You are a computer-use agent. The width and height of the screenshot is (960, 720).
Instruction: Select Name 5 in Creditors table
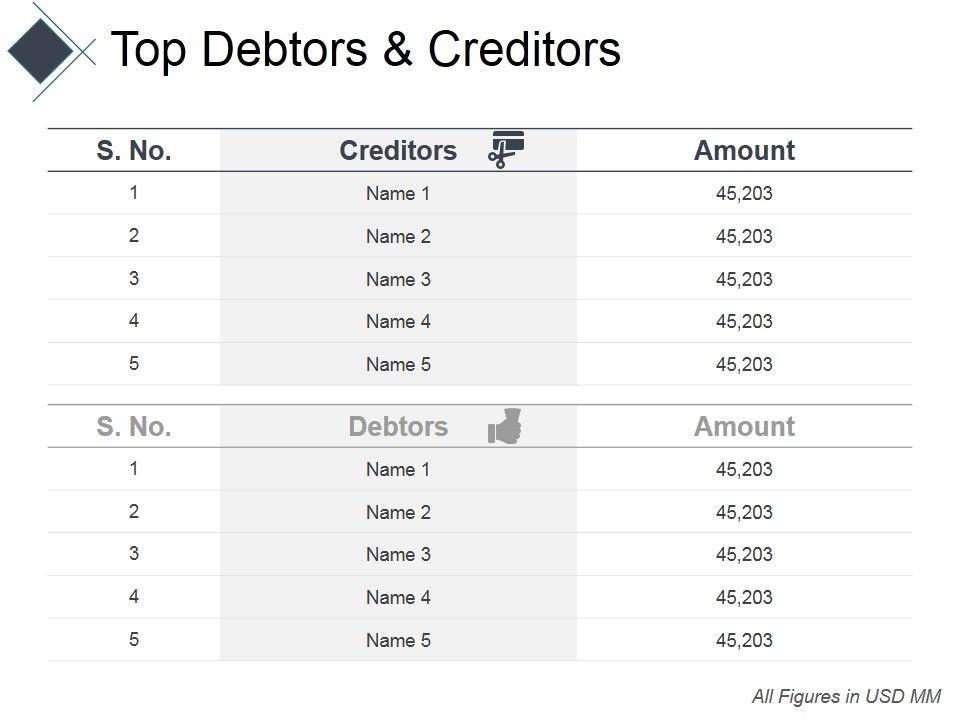point(398,365)
